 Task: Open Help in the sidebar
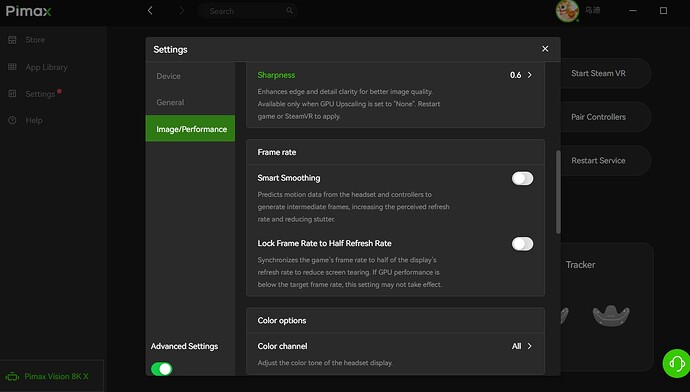coord(34,120)
